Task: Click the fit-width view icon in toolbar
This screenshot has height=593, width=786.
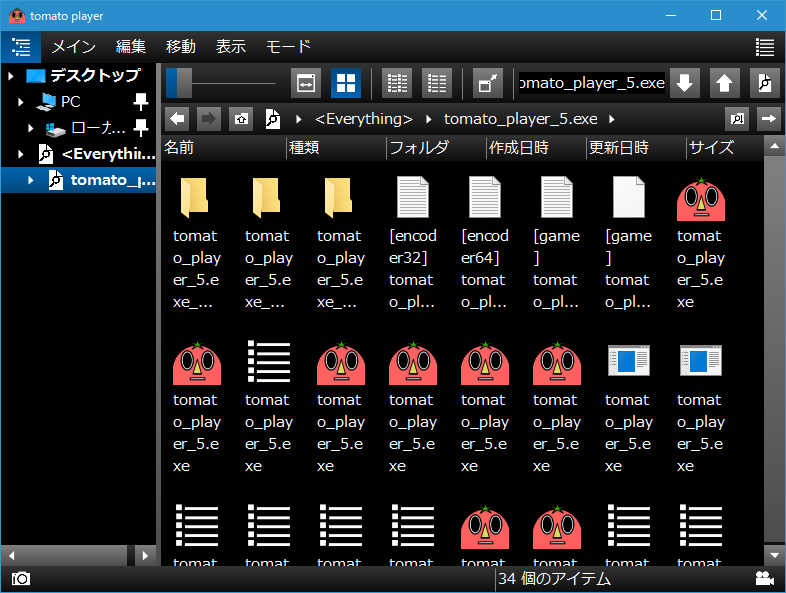Action: 306,83
